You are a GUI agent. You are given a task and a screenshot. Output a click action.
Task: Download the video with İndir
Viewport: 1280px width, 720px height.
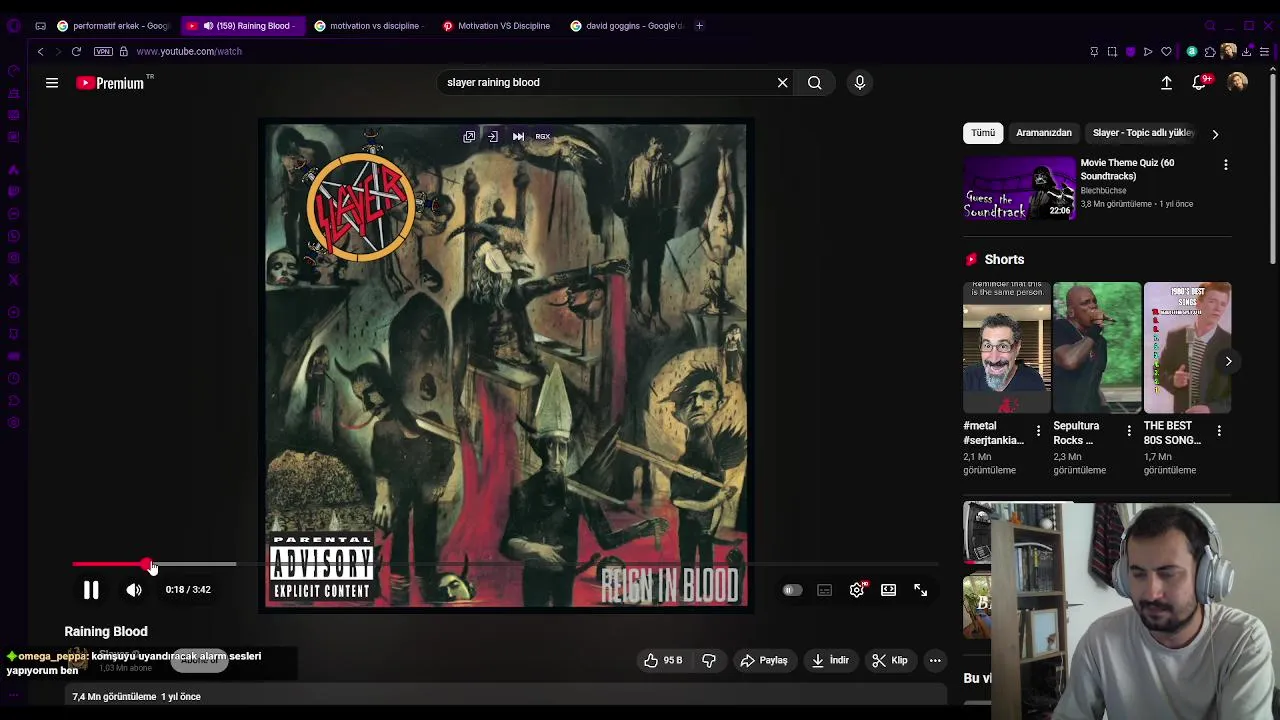tap(830, 660)
